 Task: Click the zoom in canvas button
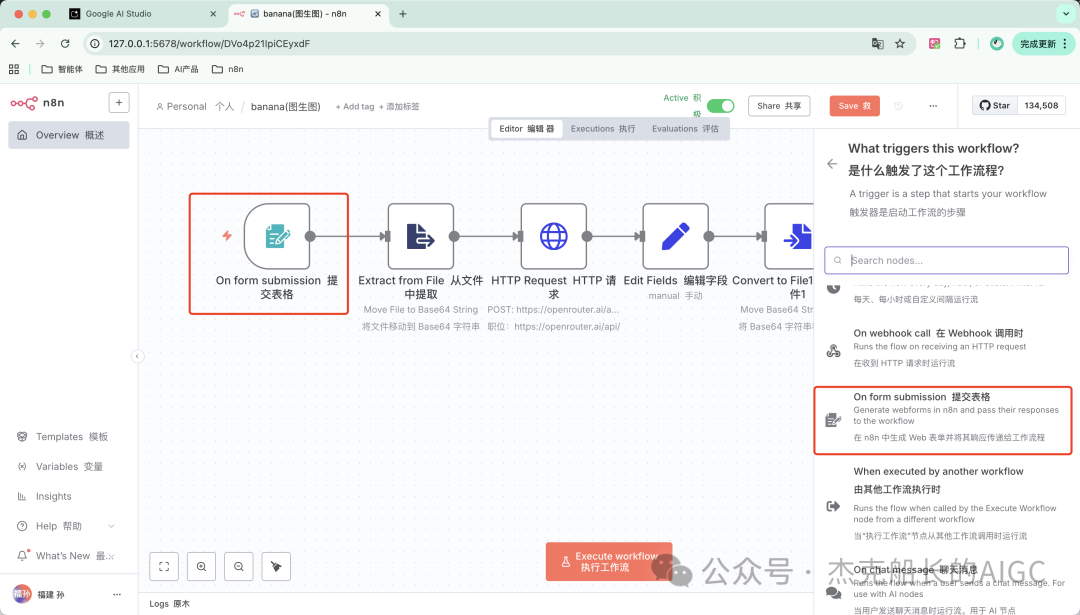(x=201, y=566)
